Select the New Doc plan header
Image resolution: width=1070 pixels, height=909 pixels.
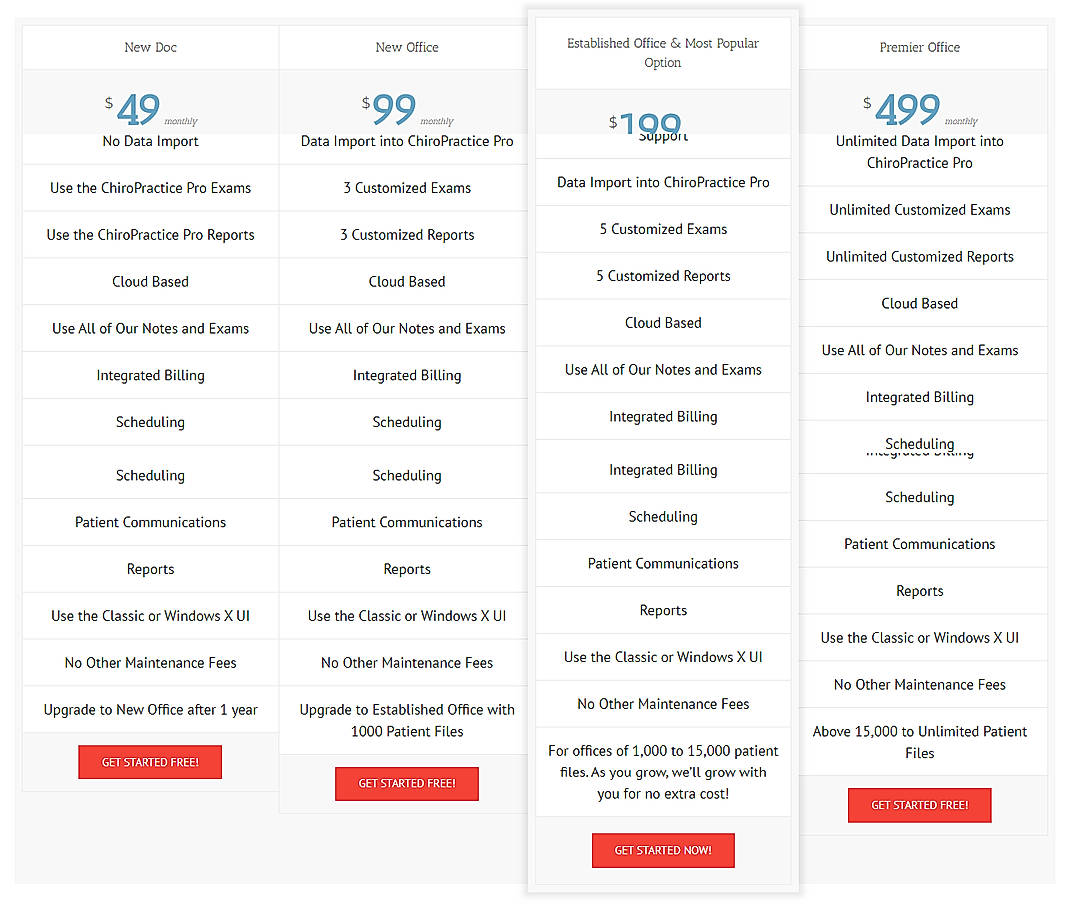150,47
